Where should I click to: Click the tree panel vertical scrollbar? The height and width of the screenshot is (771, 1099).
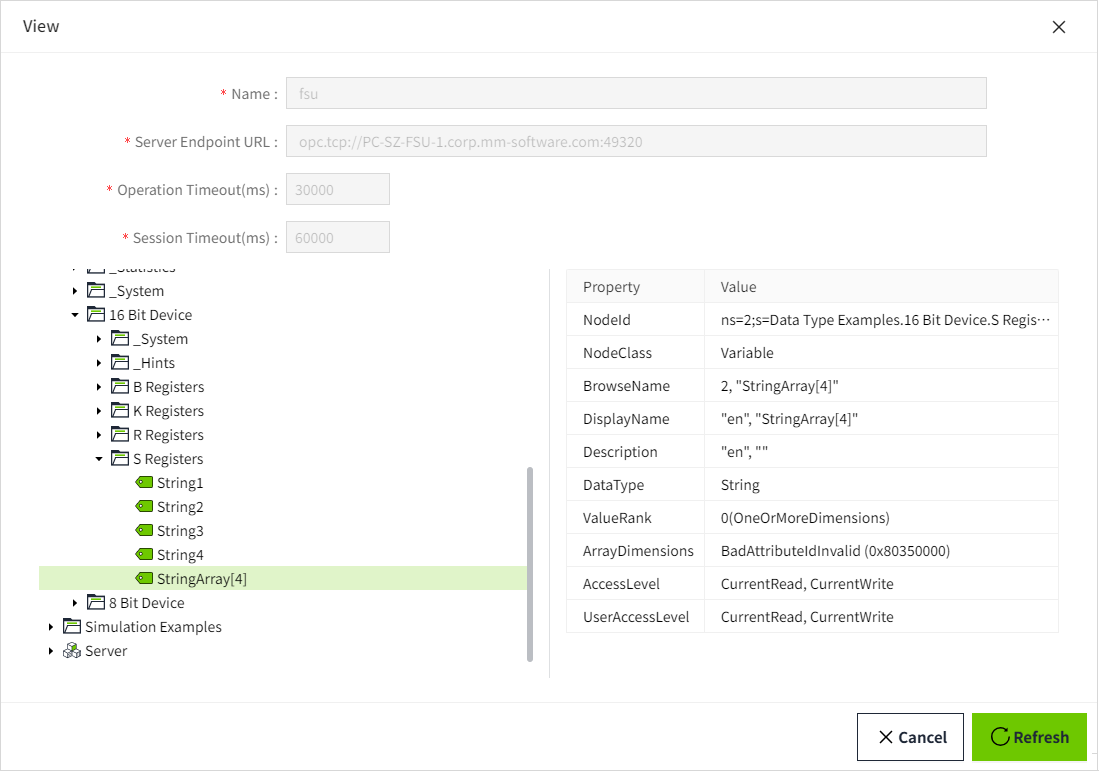[x=530, y=563]
